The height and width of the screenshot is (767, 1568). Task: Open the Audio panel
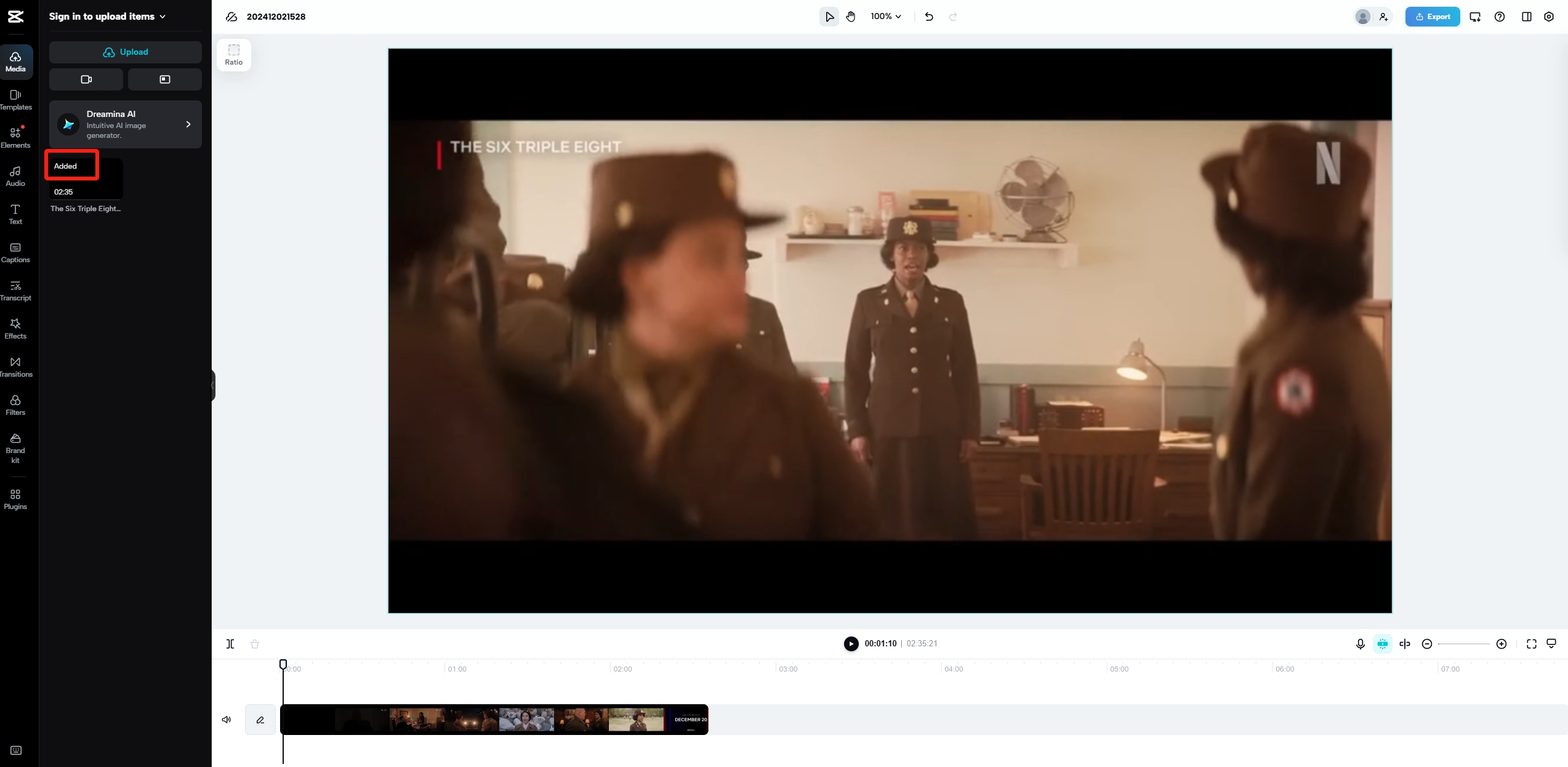(15, 175)
